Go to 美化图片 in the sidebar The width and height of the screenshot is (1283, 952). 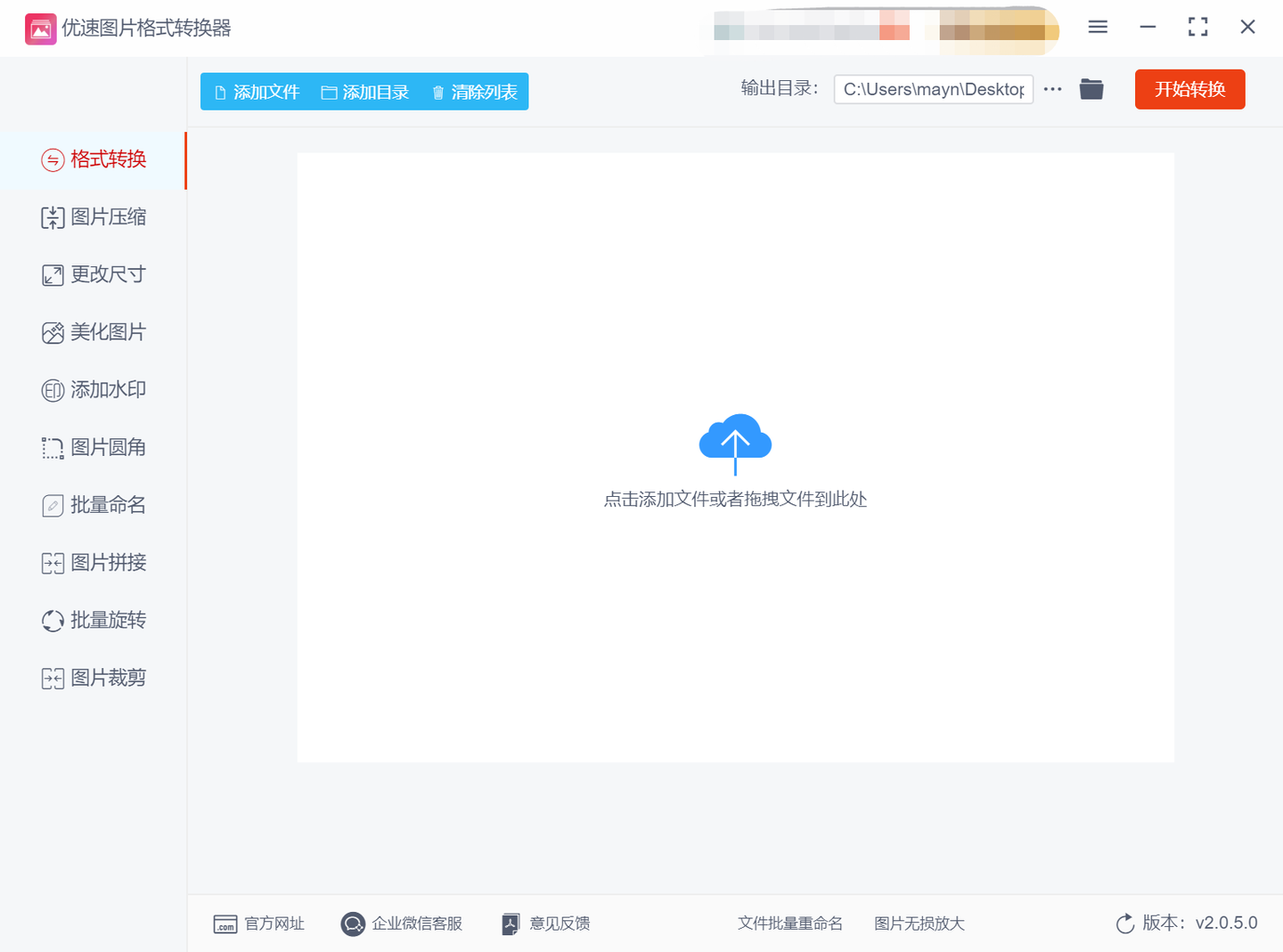click(93, 333)
